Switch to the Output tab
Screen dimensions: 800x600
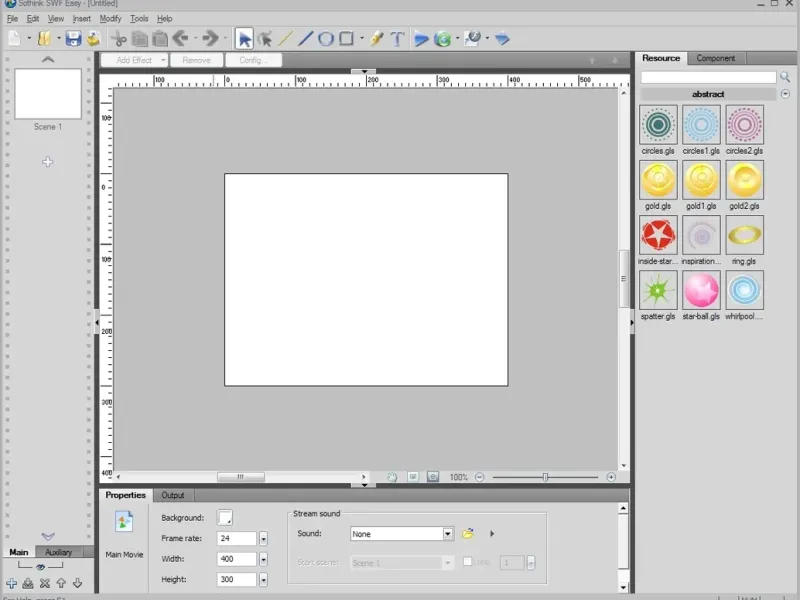pos(173,495)
